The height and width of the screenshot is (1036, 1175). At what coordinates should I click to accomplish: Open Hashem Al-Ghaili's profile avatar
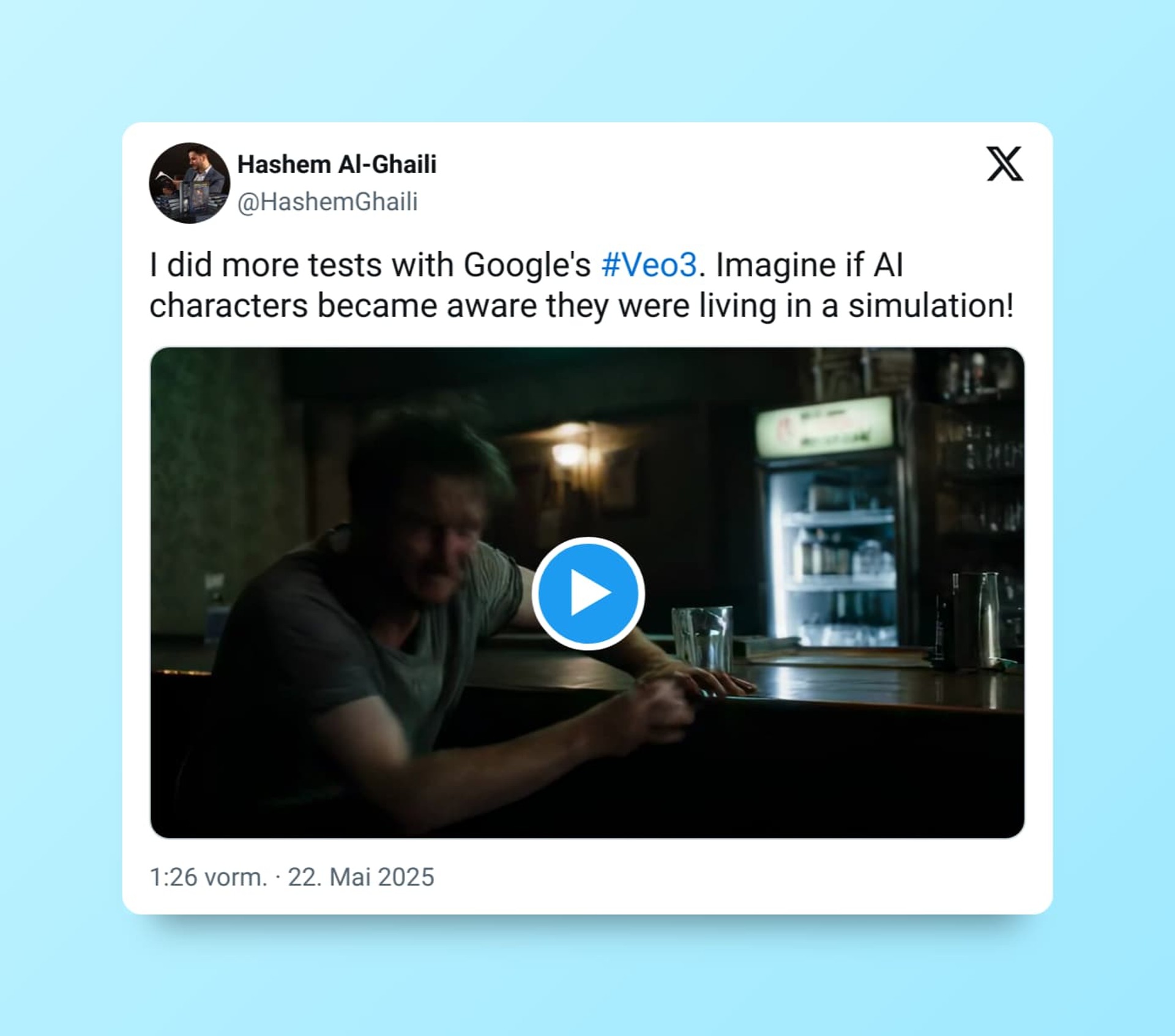[x=190, y=183]
